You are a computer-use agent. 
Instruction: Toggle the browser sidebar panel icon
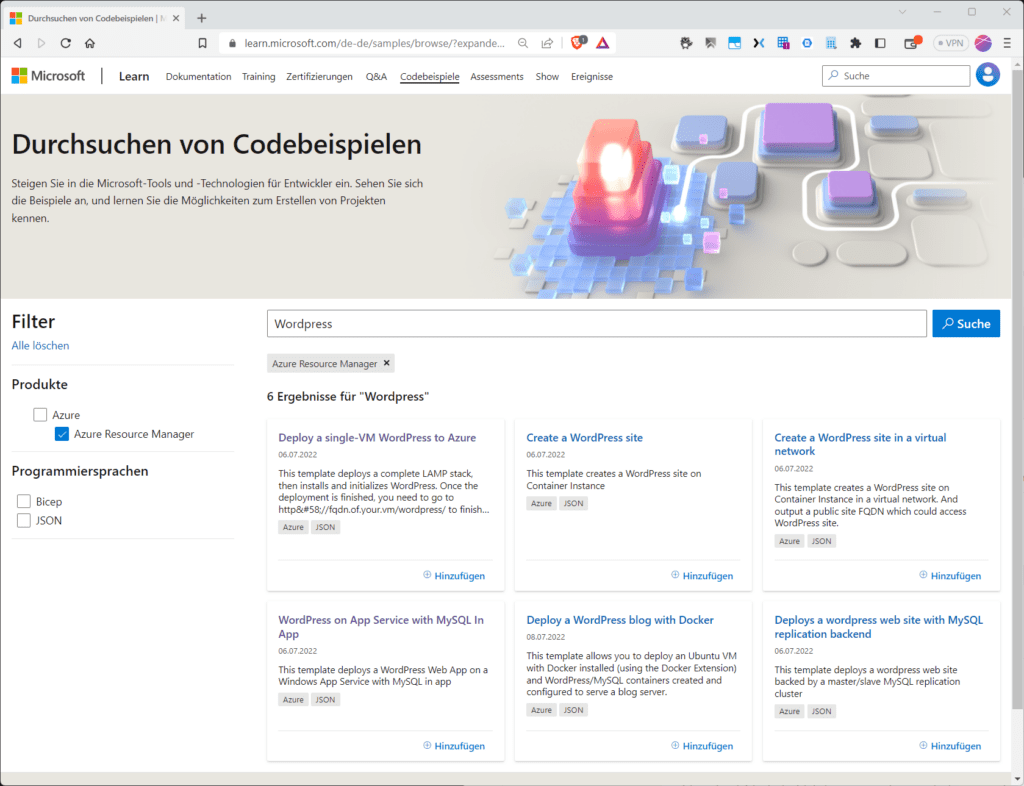pos(880,43)
